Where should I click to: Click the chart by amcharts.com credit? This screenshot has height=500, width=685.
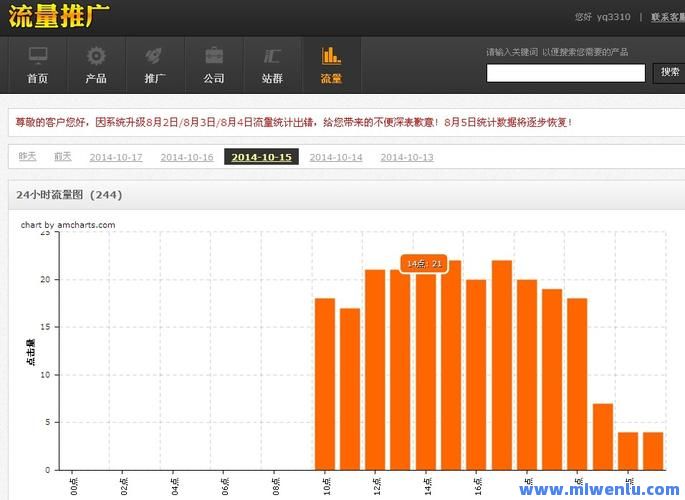(x=68, y=225)
